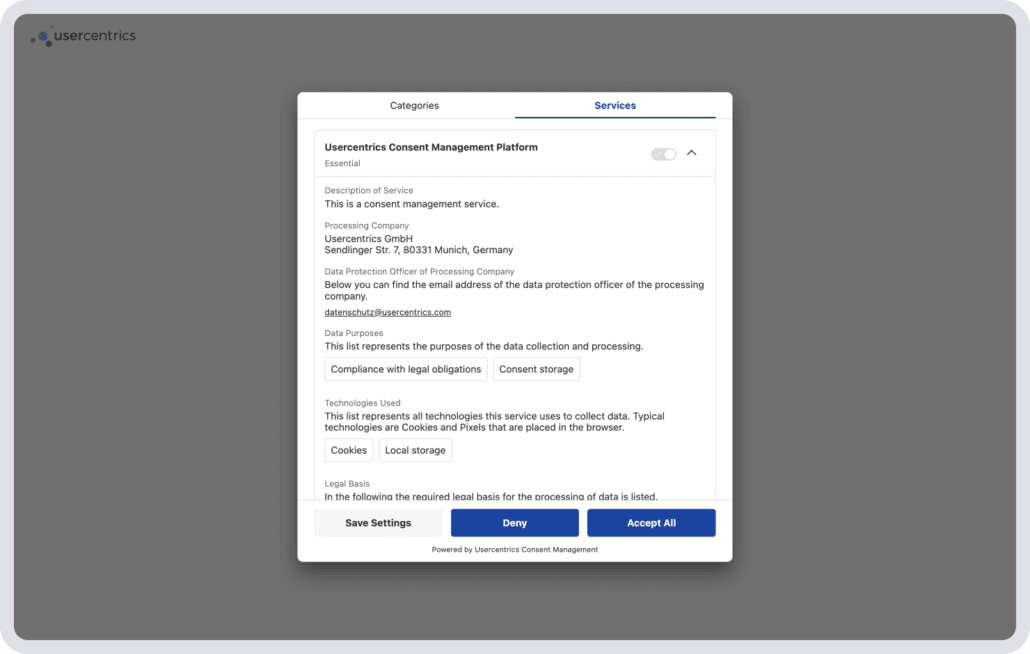This screenshot has height=654, width=1030.
Task: Accept all consent services
Action: (651, 523)
